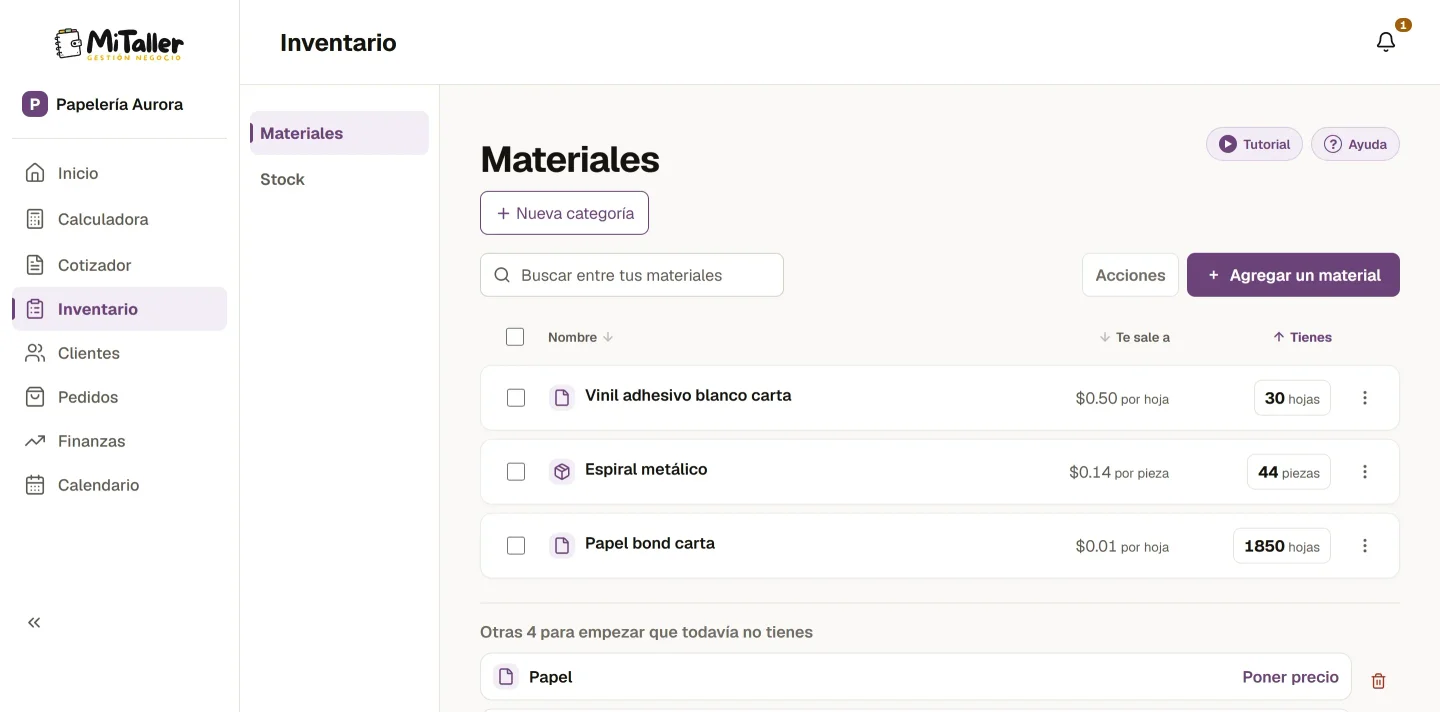Toggle select-all checkbox in header
The height and width of the screenshot is (712, 1440).
(x=515, y=337)
